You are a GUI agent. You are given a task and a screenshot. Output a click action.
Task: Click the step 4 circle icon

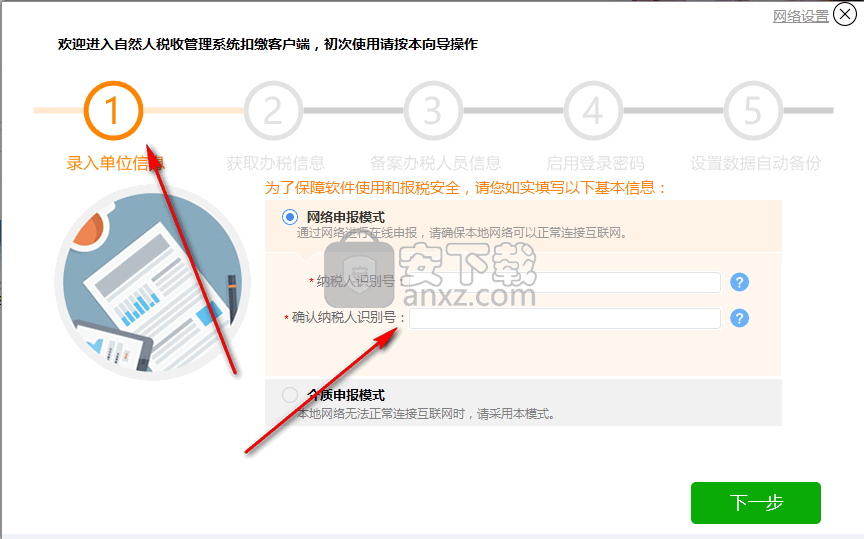[x=593, y=110]
